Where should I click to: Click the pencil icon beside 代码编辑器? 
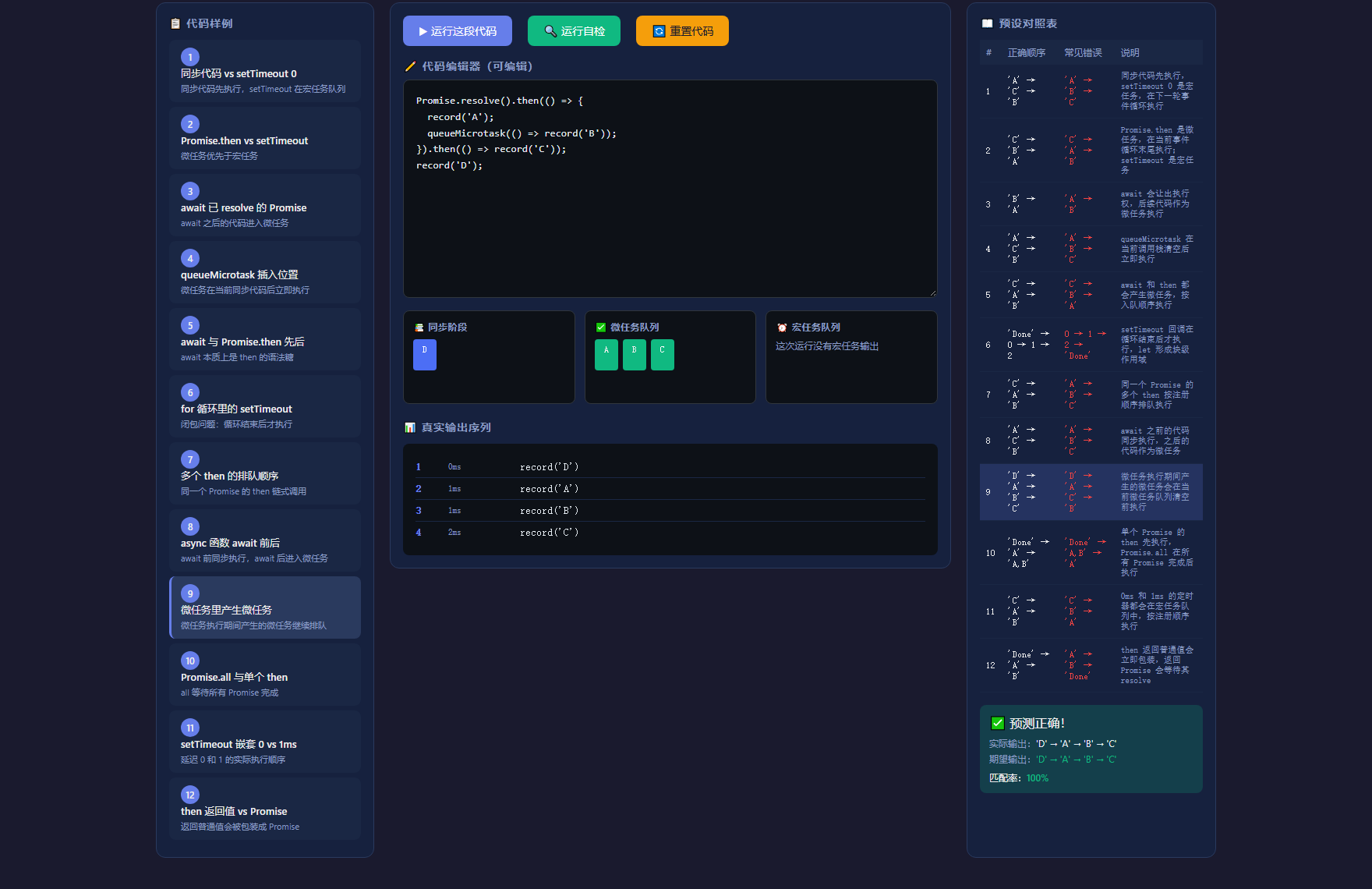pos(410,66)
